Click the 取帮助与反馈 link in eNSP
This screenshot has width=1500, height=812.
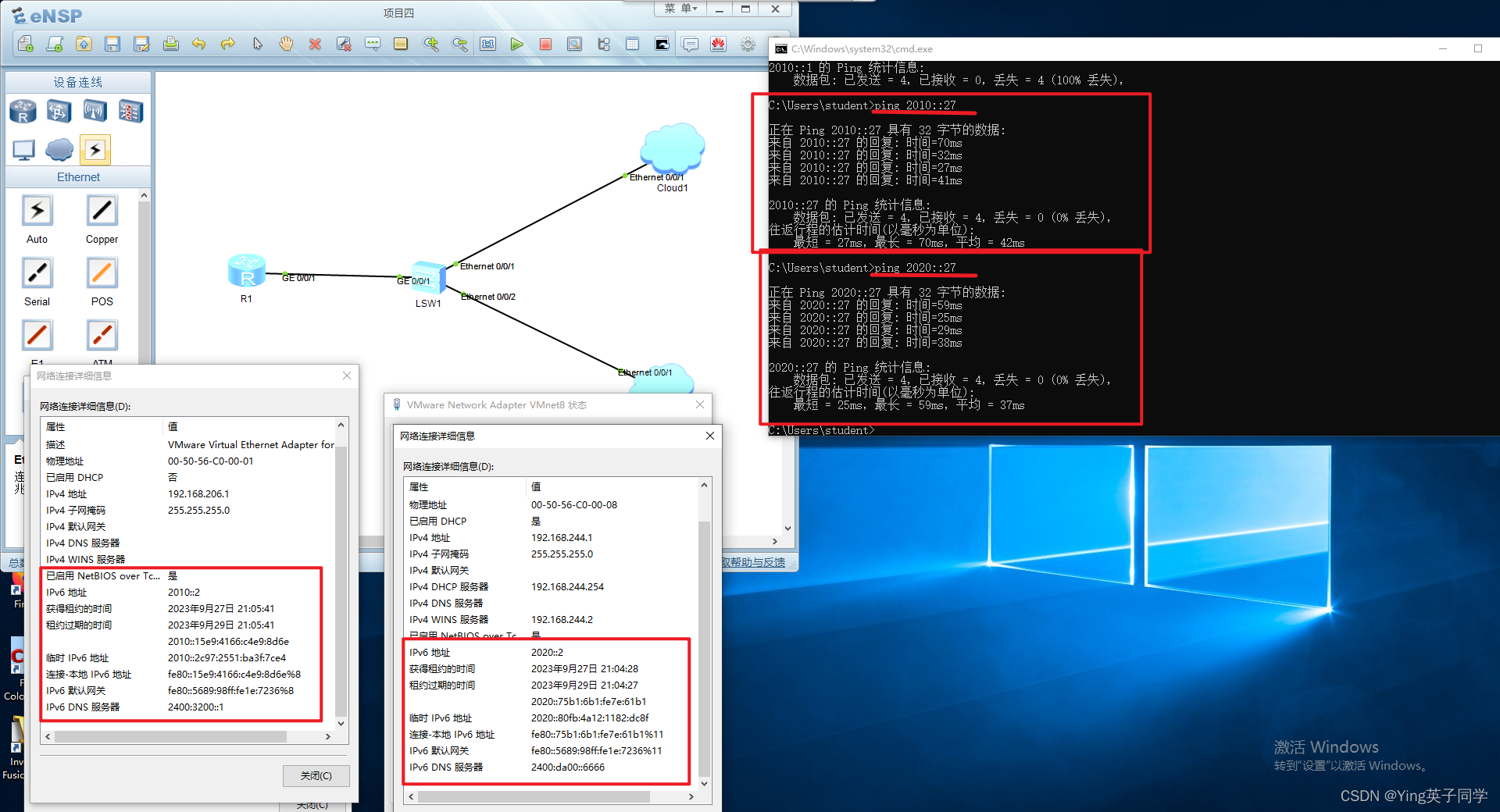[753, 562]
